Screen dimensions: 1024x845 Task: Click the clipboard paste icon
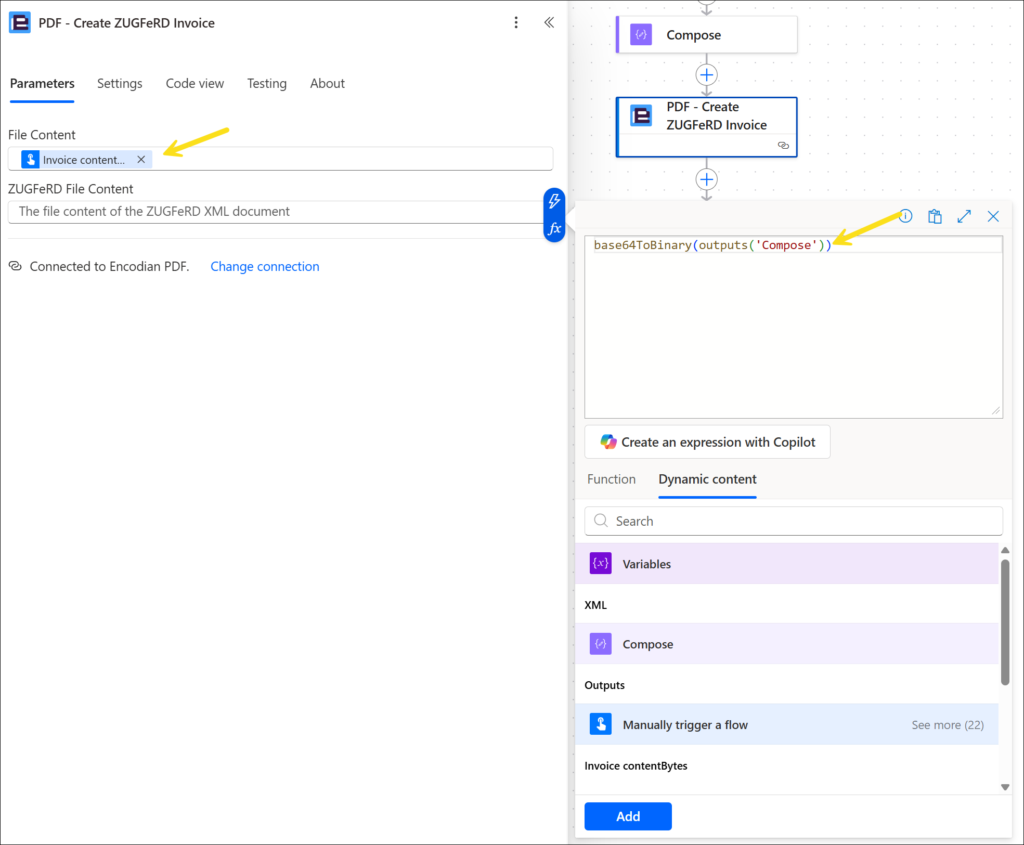pos(935,216)
